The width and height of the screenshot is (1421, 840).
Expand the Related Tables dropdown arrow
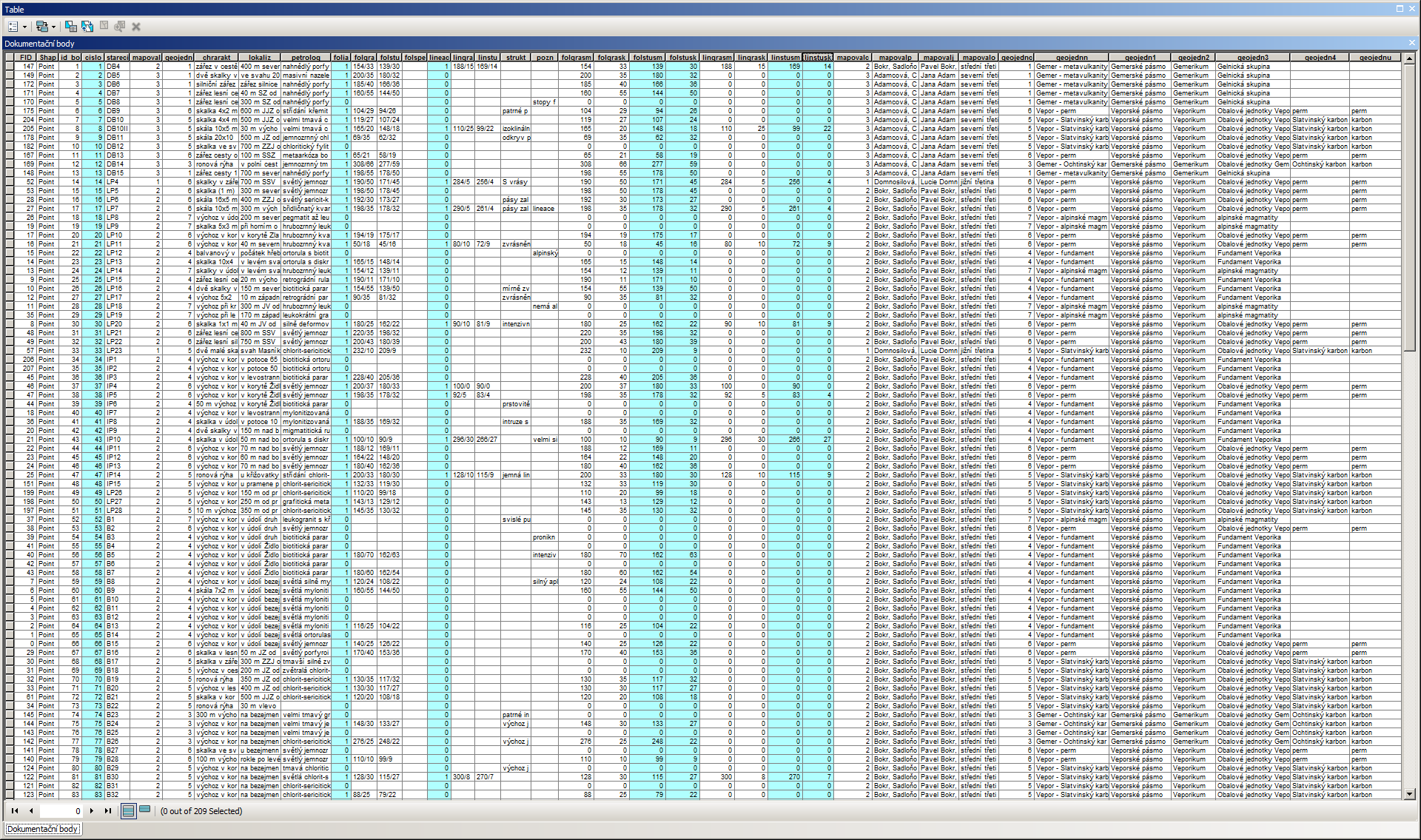(53, 27)
